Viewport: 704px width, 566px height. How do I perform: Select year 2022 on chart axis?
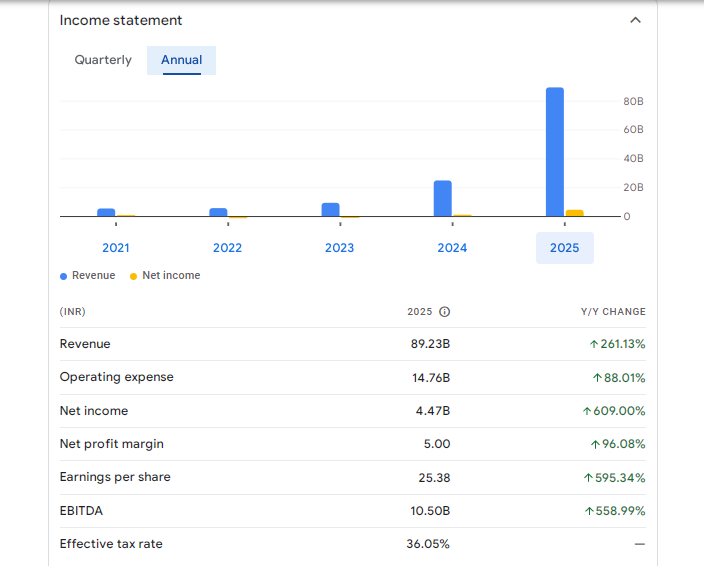(228, 248)
